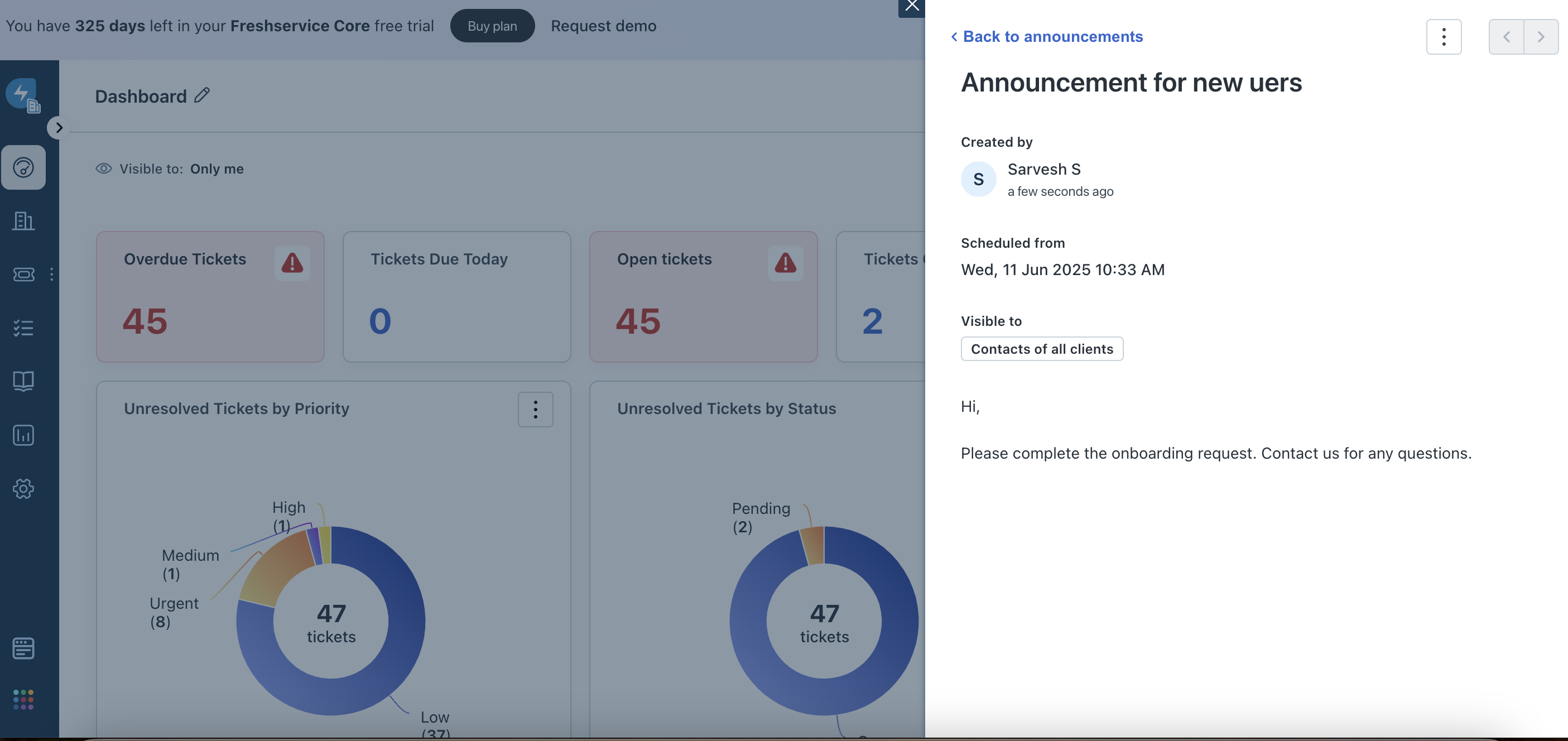1568x741 pixels.
Task: Open the Tickets icon in sidebar
Action: (23, 275)
